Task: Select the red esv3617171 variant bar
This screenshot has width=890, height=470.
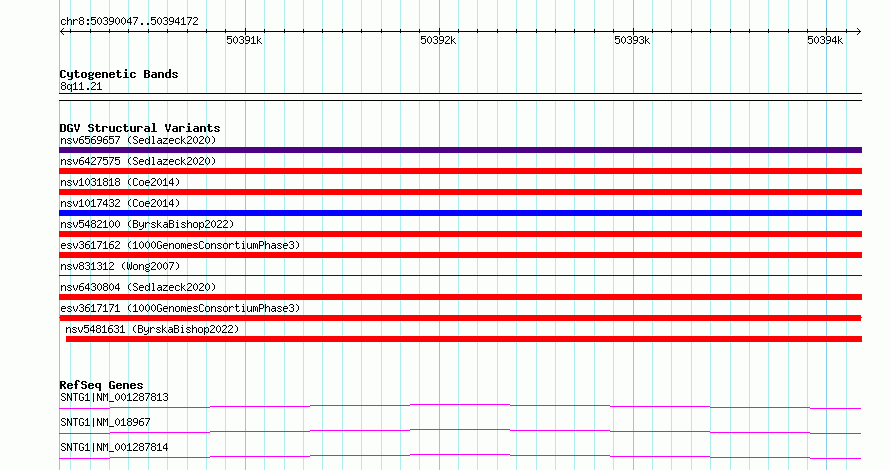Action: [460, 318]
